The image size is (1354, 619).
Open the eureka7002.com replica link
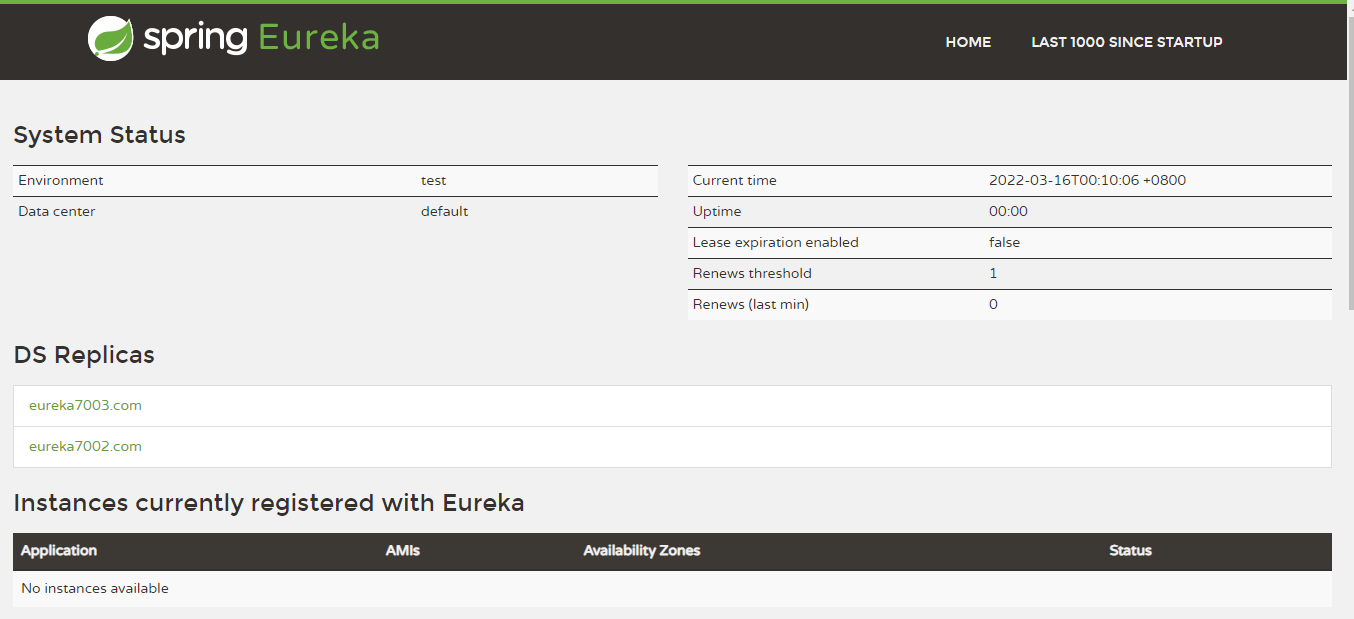[85, 446]
